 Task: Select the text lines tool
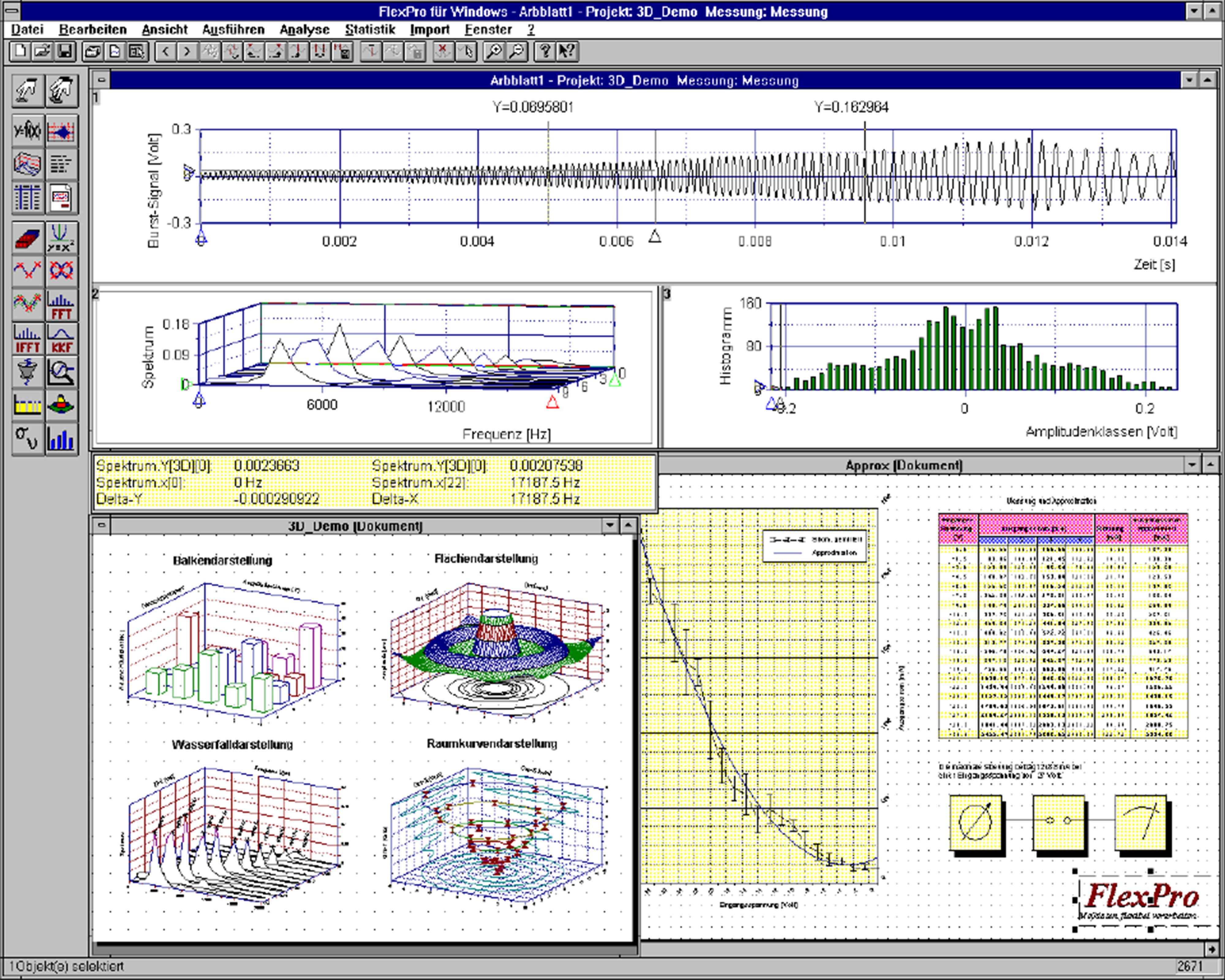61,165
